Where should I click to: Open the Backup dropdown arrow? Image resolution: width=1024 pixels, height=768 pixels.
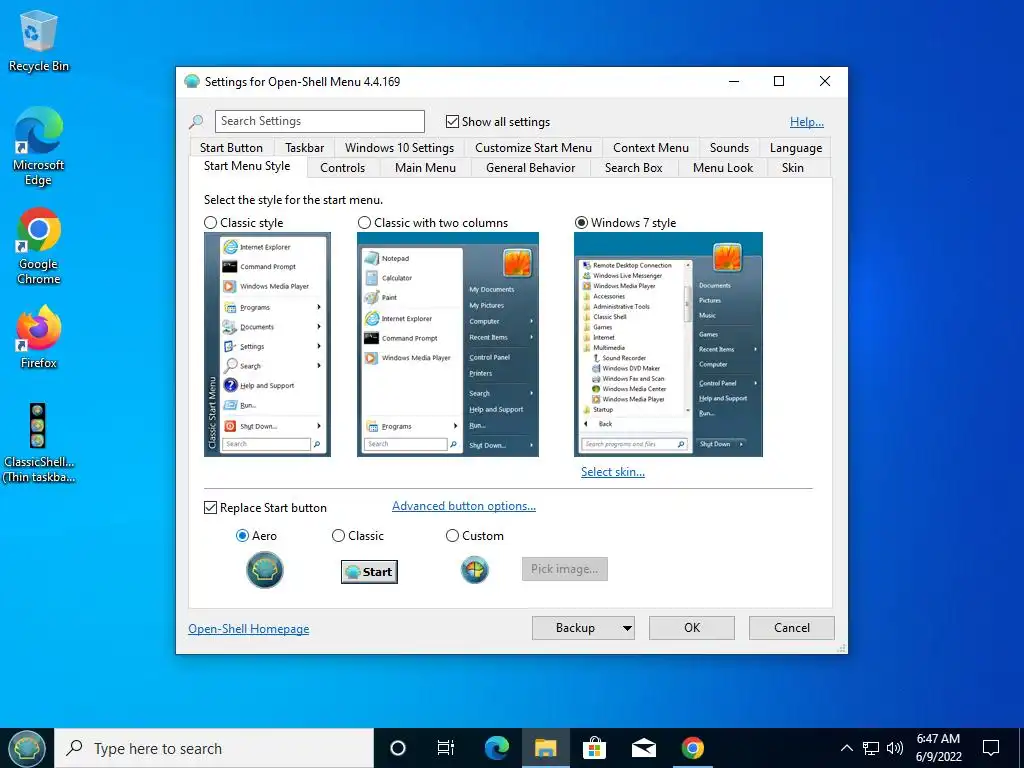pyautogui.click(x=627, y=628)
